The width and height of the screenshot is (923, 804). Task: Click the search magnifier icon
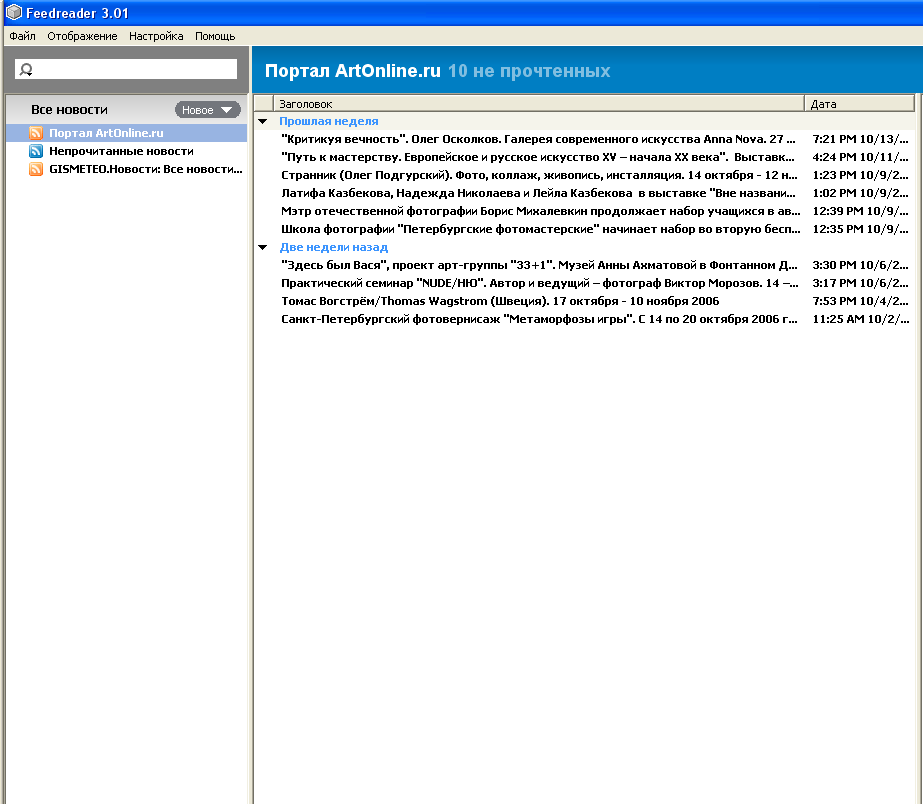(26, 69)
